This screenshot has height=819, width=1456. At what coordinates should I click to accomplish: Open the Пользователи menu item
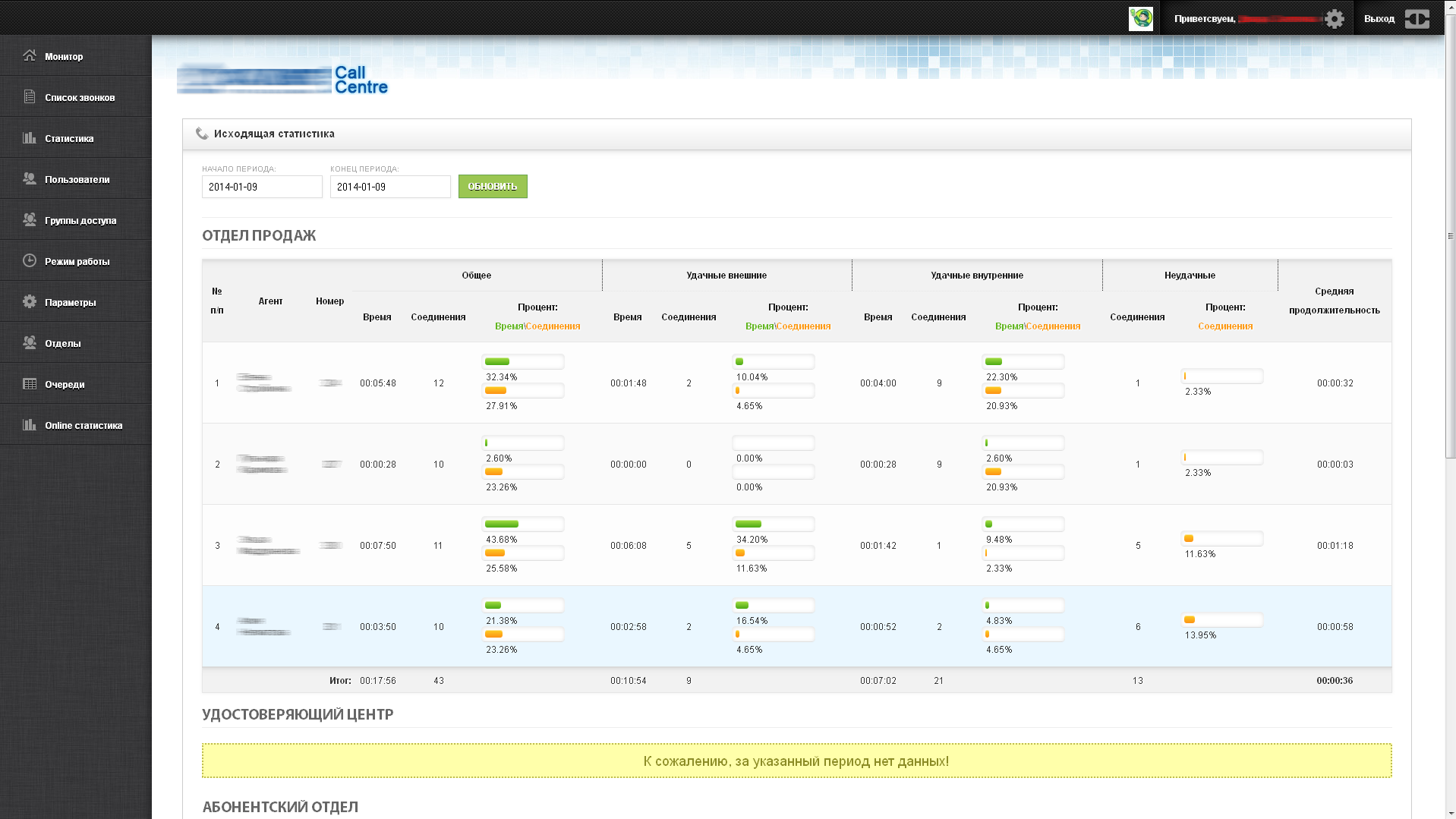point(76,178)
